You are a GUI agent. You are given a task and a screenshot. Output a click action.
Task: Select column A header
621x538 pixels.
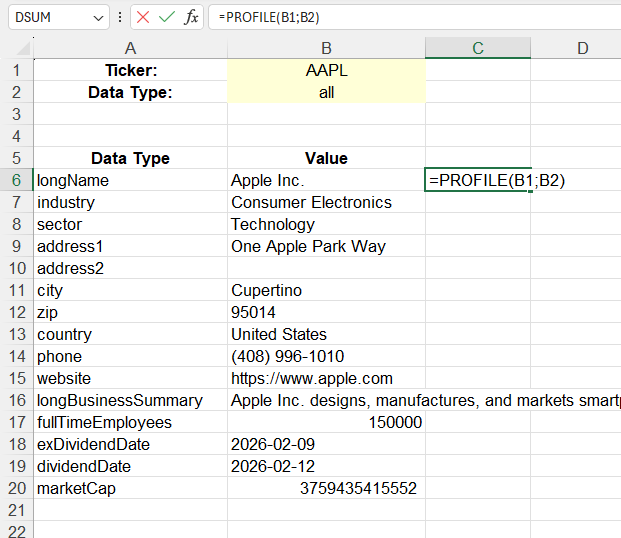tap(130, 49)
